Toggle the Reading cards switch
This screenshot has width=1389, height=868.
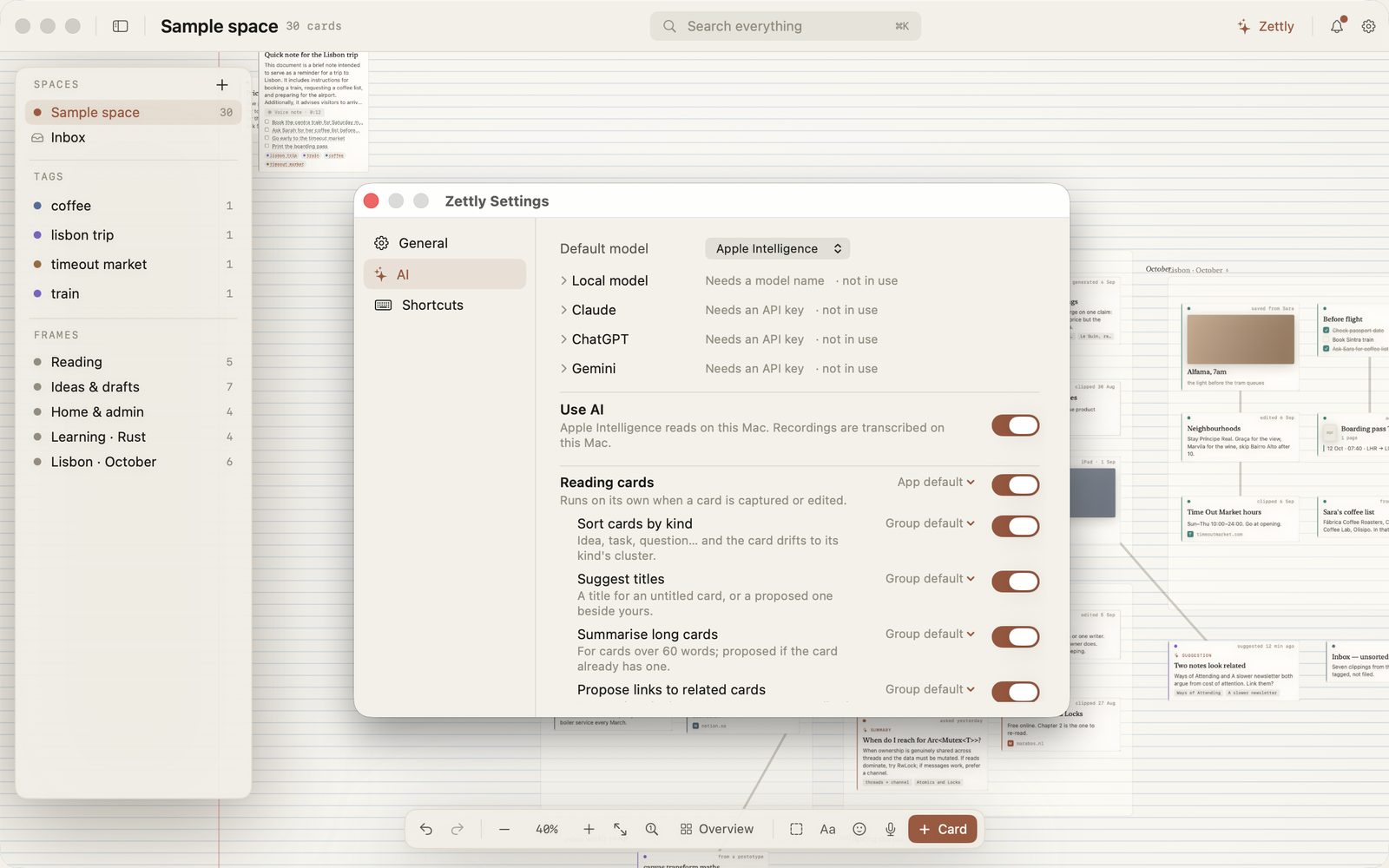(x=1016, y=484)
